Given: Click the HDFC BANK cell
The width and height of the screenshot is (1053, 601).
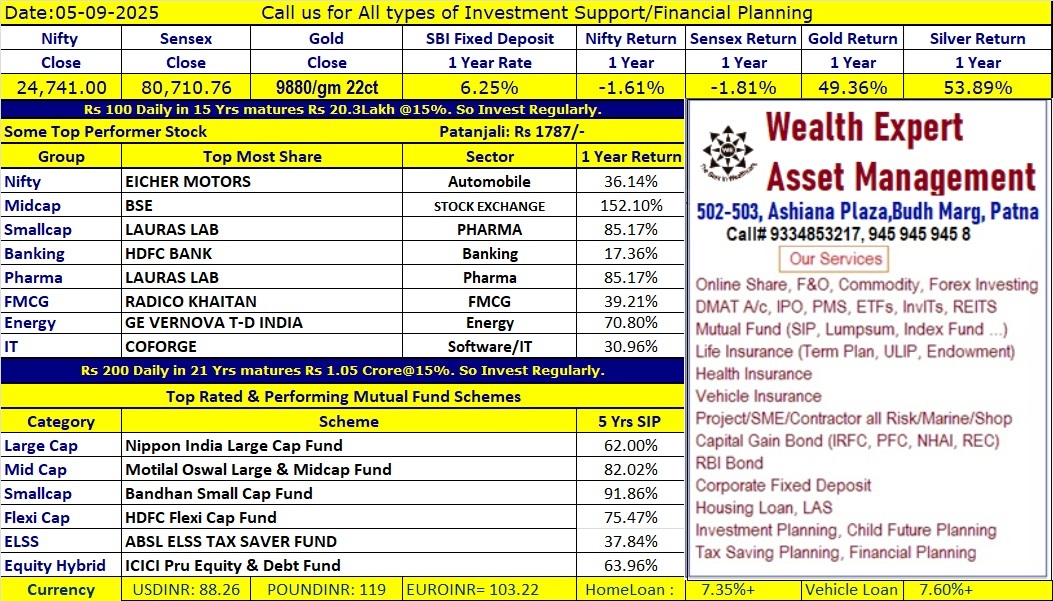Looking at the screenshot, I should (262, 254).
